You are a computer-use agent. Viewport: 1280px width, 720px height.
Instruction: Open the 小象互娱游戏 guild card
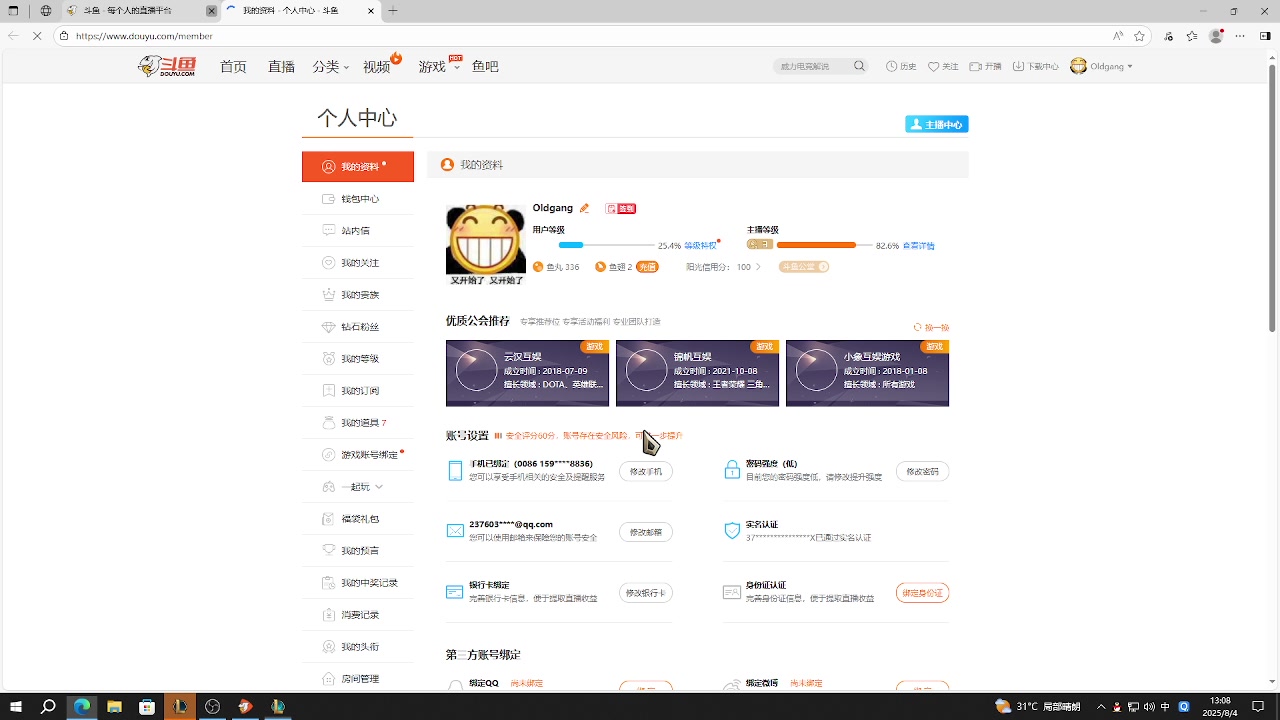(x=867, y=373)
